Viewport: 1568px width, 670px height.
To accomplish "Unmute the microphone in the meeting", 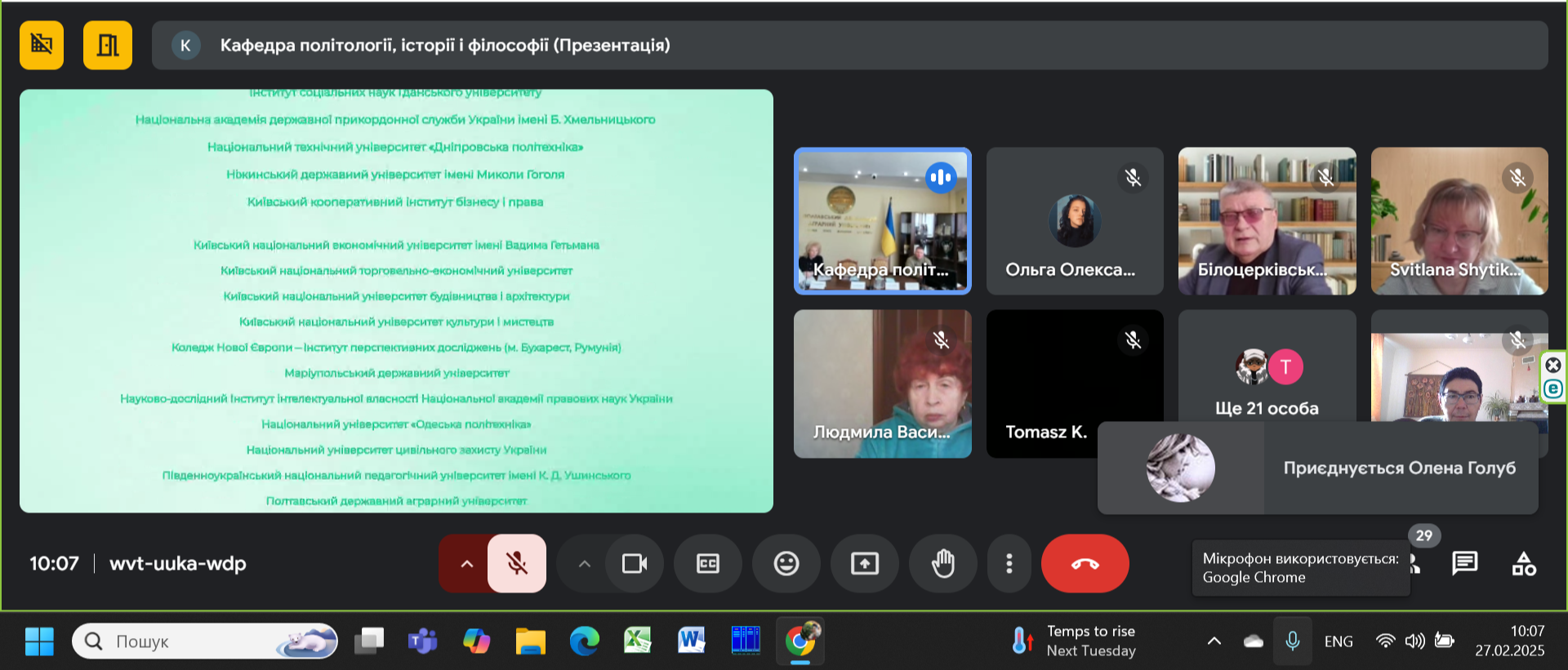I will pos(516,563).
